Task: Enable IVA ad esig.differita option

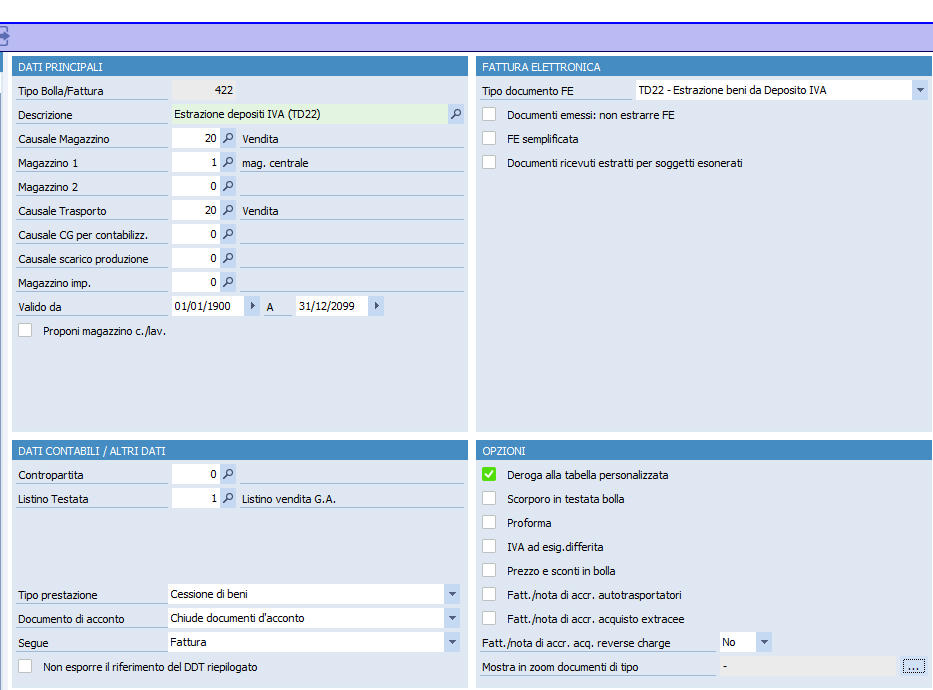Action: point(489,546)
